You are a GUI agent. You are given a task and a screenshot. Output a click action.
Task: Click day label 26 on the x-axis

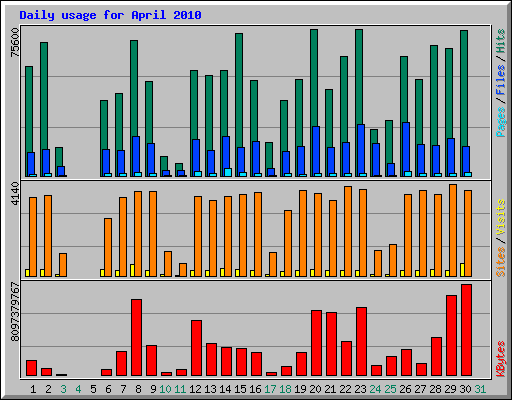pos(405,389)
